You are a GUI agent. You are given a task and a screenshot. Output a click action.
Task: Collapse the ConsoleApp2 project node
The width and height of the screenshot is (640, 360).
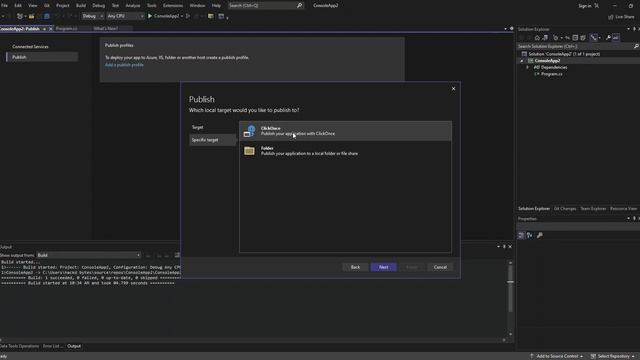tap(522, 61)
